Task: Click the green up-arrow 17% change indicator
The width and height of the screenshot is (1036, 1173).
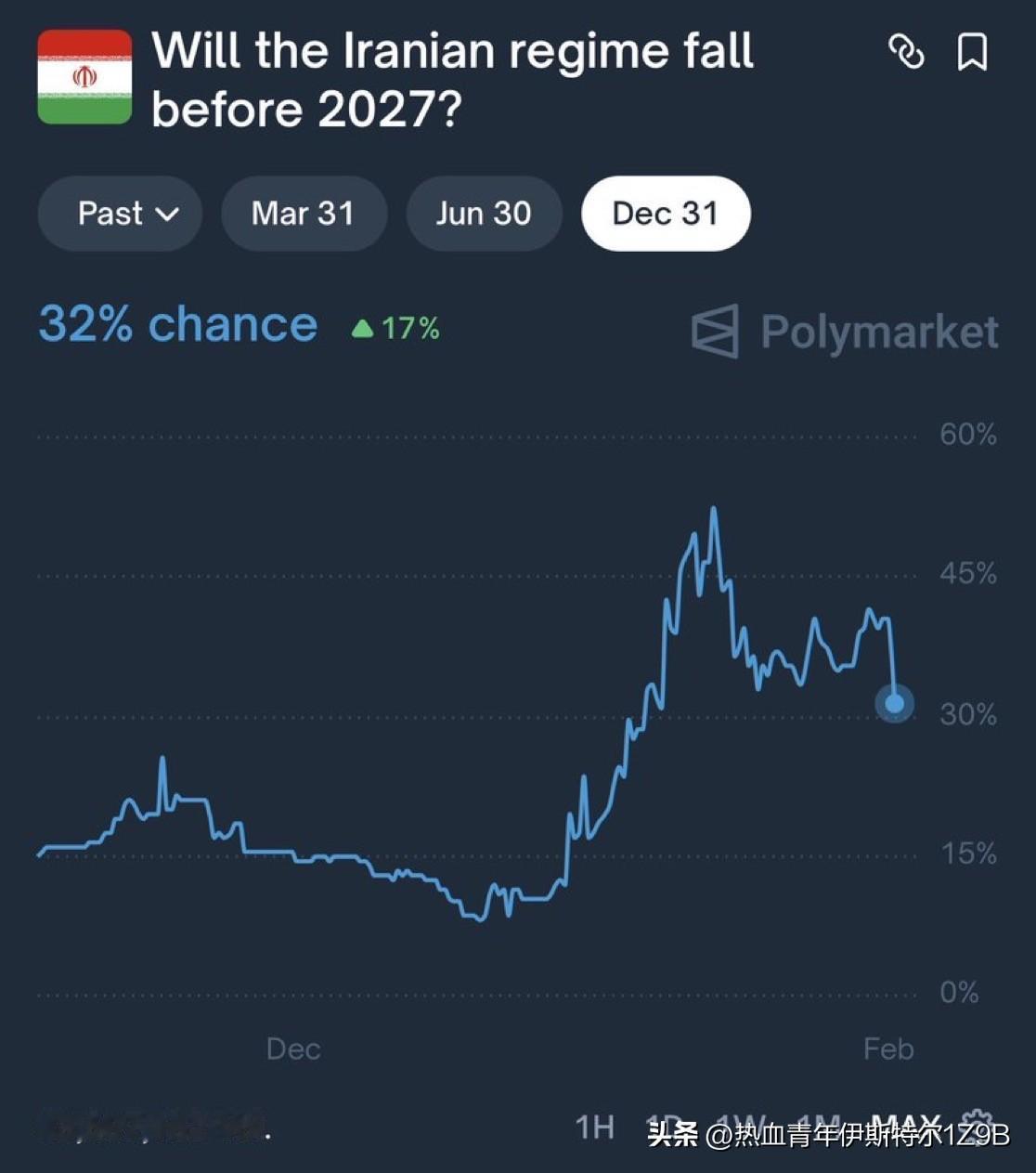Action: [x=395, y=328]
